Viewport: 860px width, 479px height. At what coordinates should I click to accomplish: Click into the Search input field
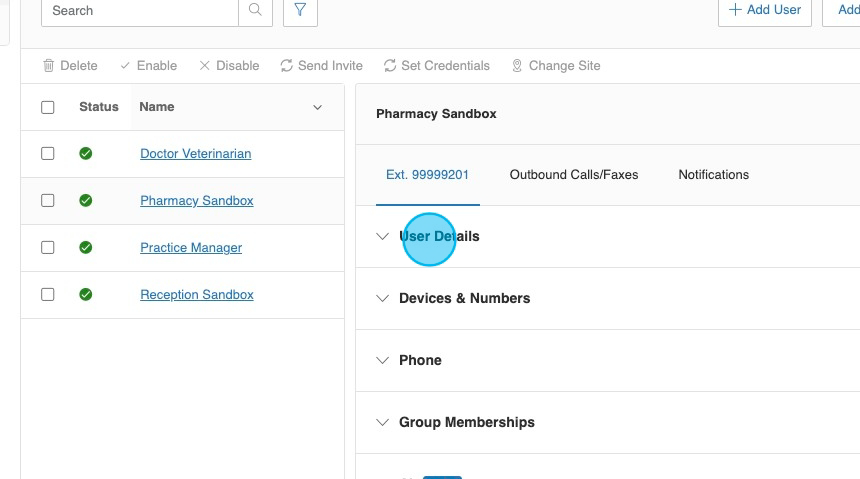[140, 10]
